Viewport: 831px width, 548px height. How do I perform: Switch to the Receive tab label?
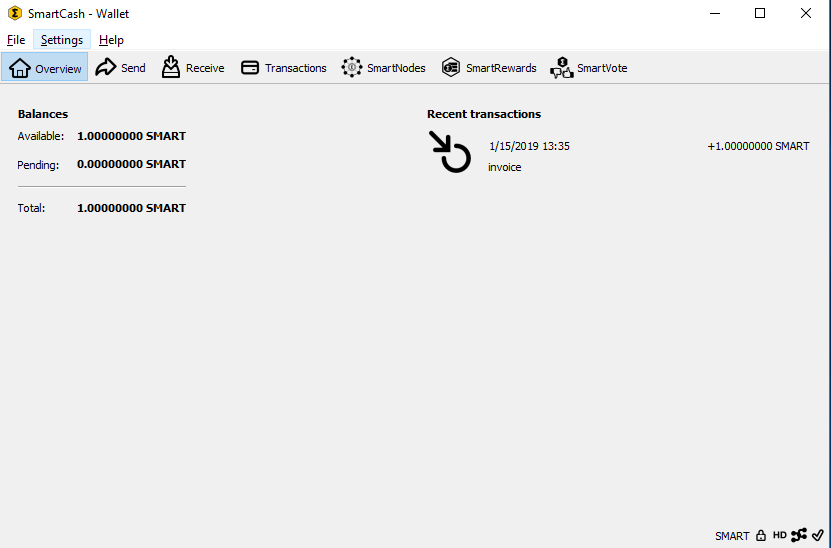click(x=205, y=68)
